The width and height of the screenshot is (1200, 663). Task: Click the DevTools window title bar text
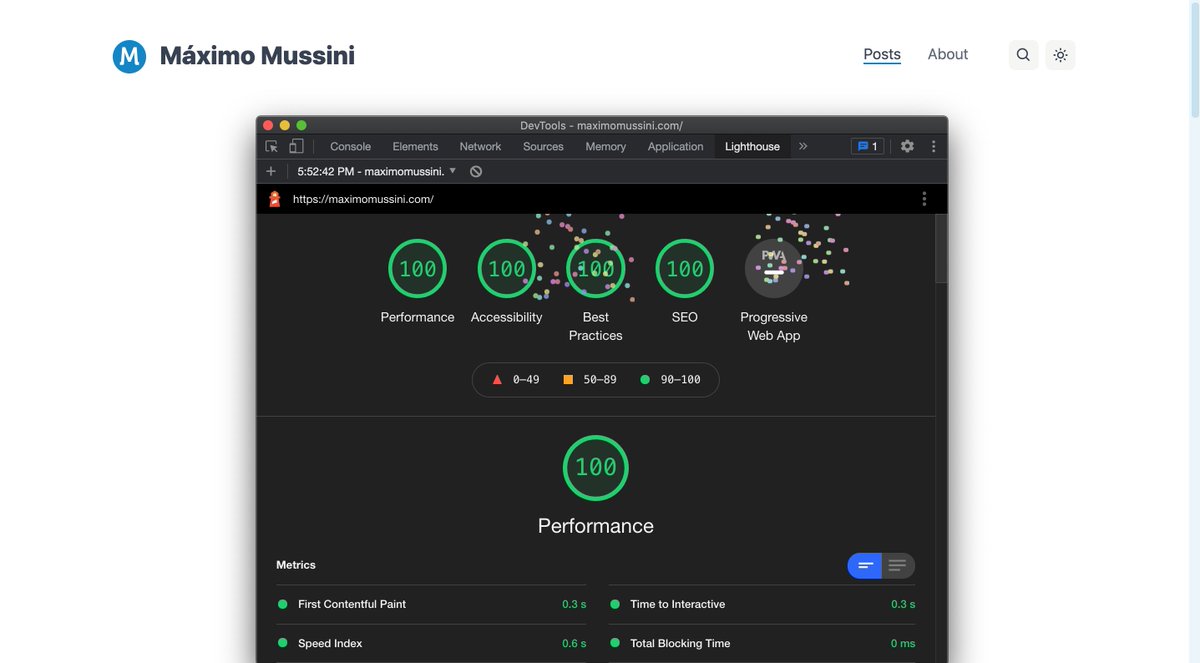(x=601, y=125)
